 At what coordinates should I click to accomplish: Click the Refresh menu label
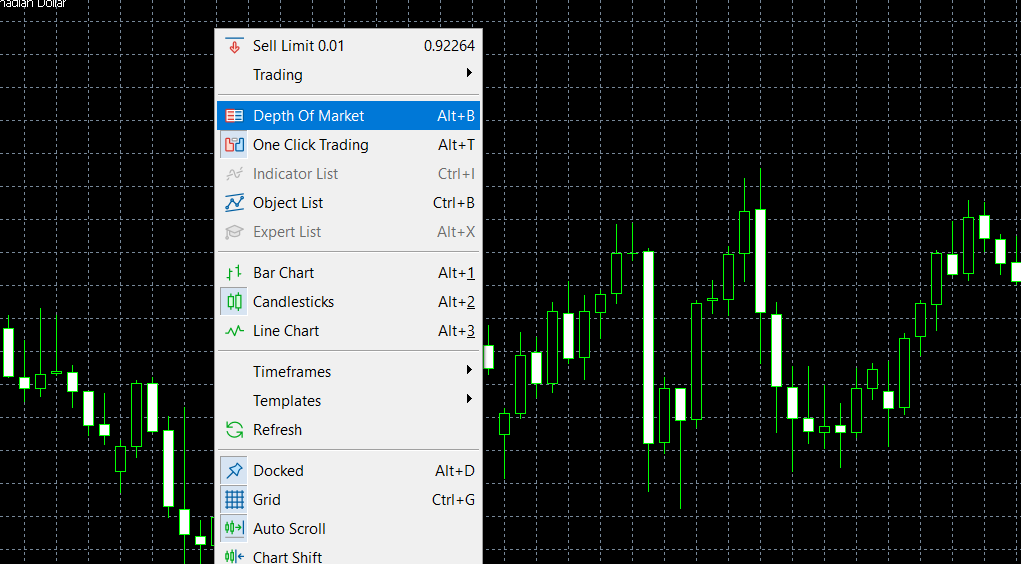(x=277, y=430)
